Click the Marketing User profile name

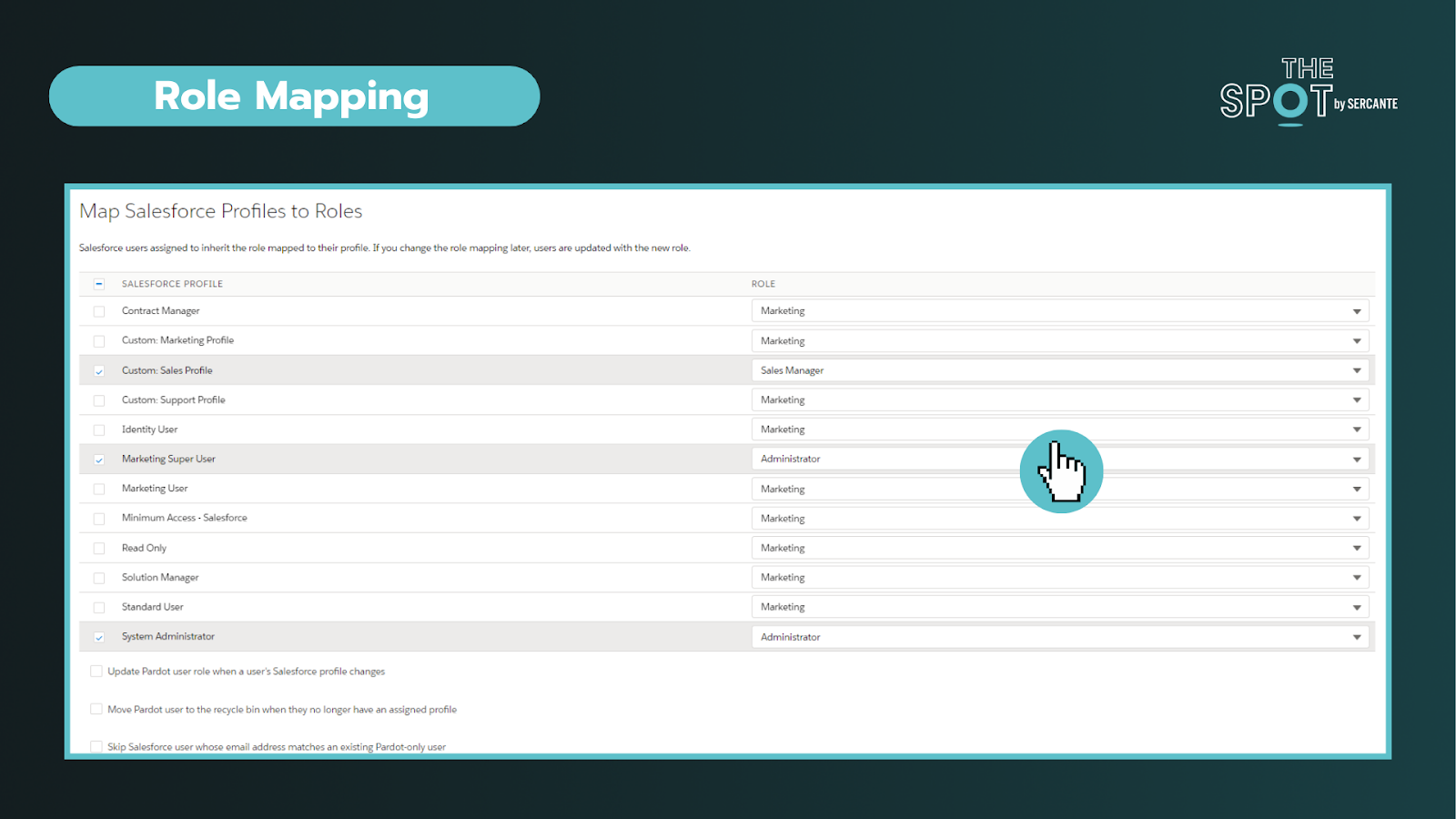[x=155, y=489]
